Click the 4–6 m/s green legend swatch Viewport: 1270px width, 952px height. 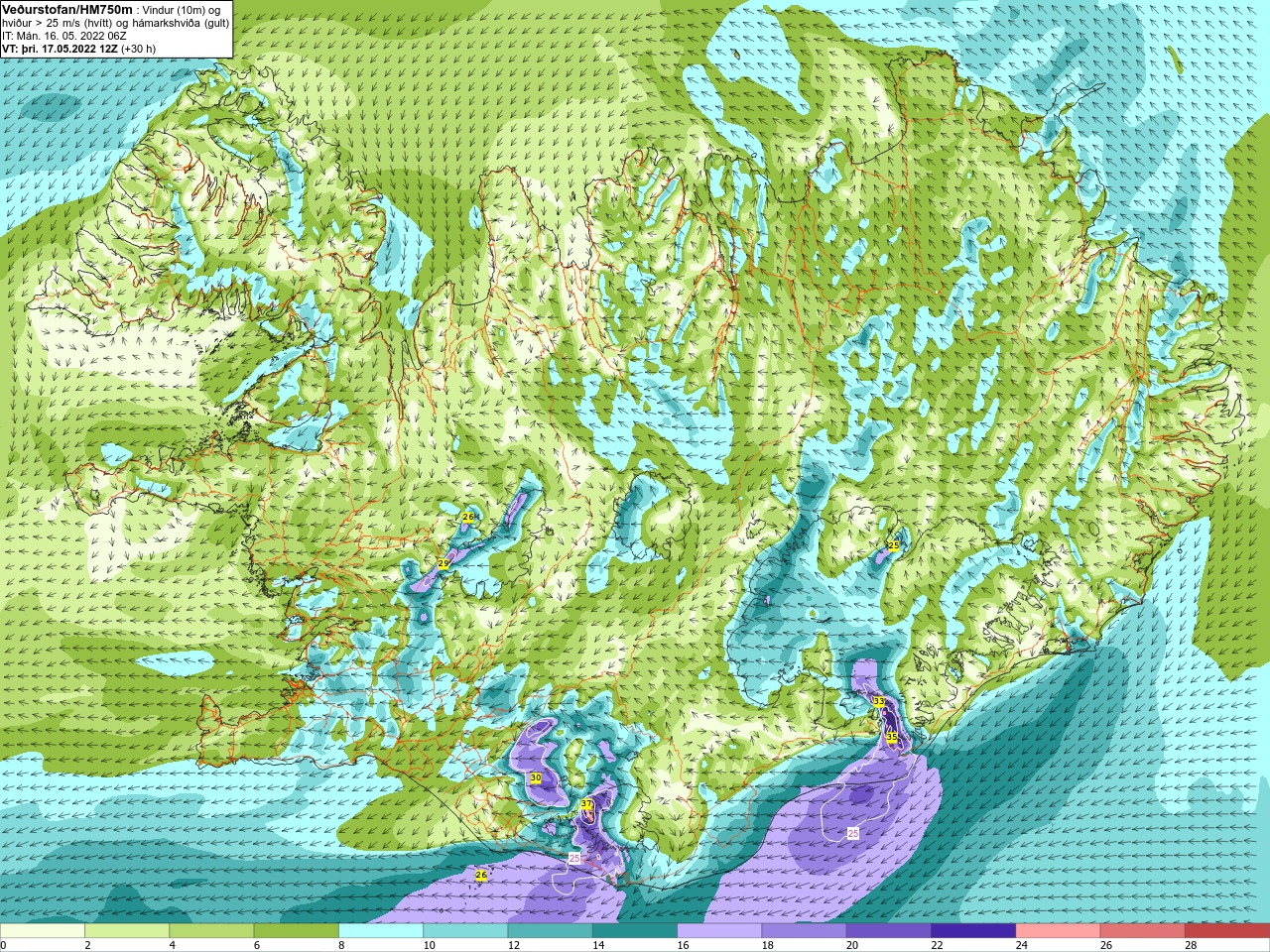(x=211, y=931)
